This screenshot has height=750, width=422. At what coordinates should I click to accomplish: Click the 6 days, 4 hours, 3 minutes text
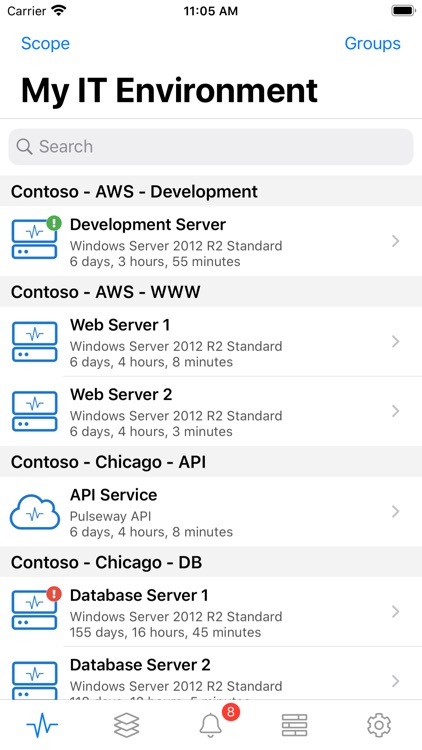(151, 431)
